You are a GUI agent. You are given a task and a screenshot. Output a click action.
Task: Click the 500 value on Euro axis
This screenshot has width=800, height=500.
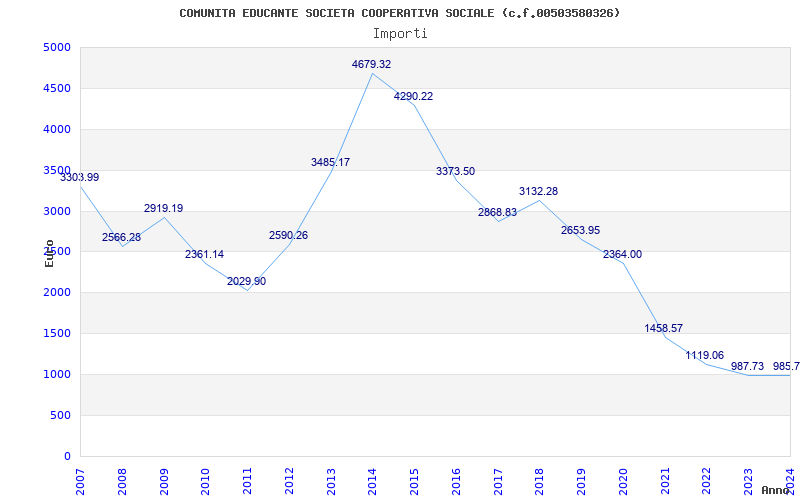(x=60, y=415)
